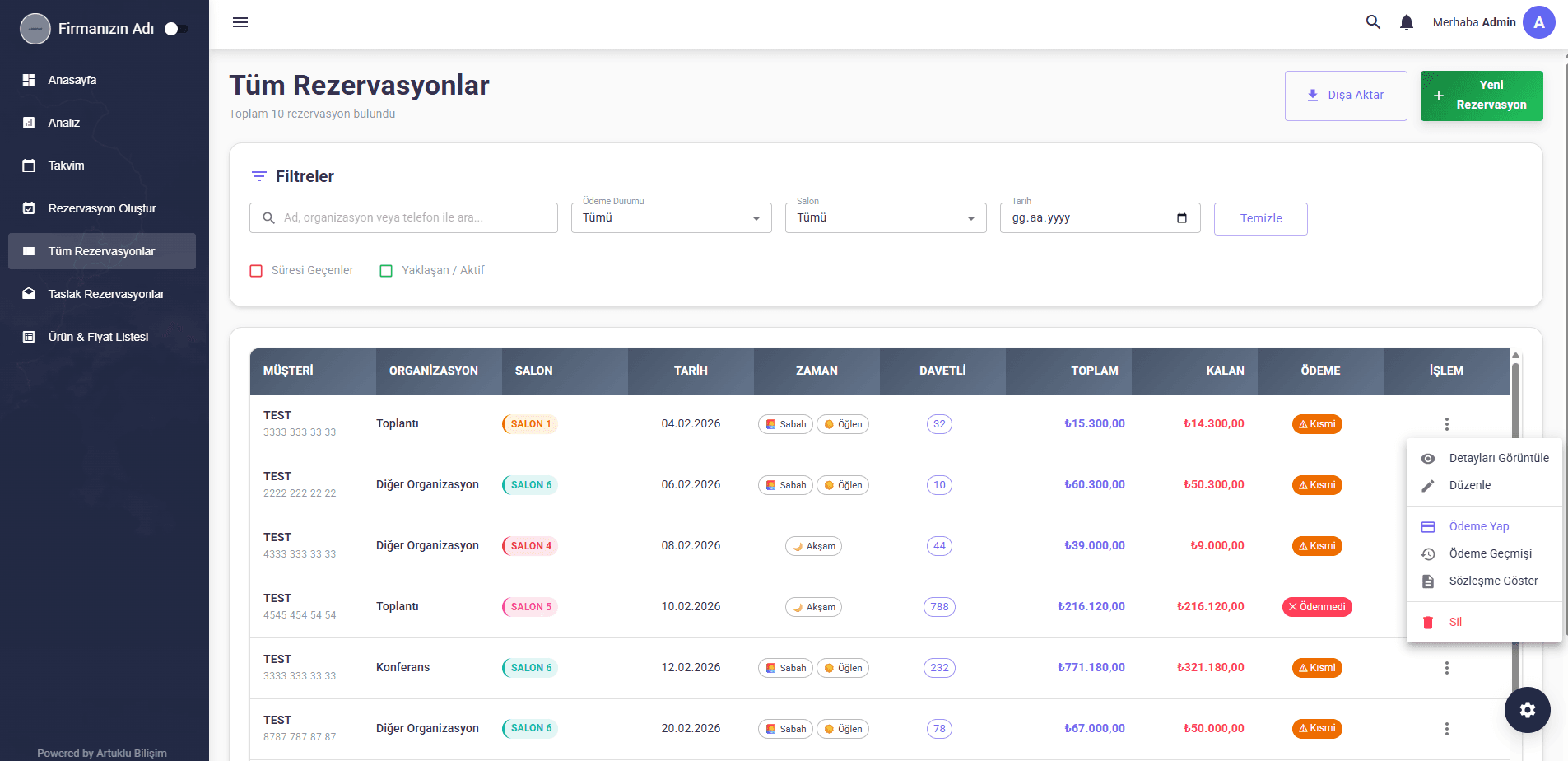Choose Sözleşme Göster menu item
Viewport: 1568px width, 761px height.
point(1484,581)
